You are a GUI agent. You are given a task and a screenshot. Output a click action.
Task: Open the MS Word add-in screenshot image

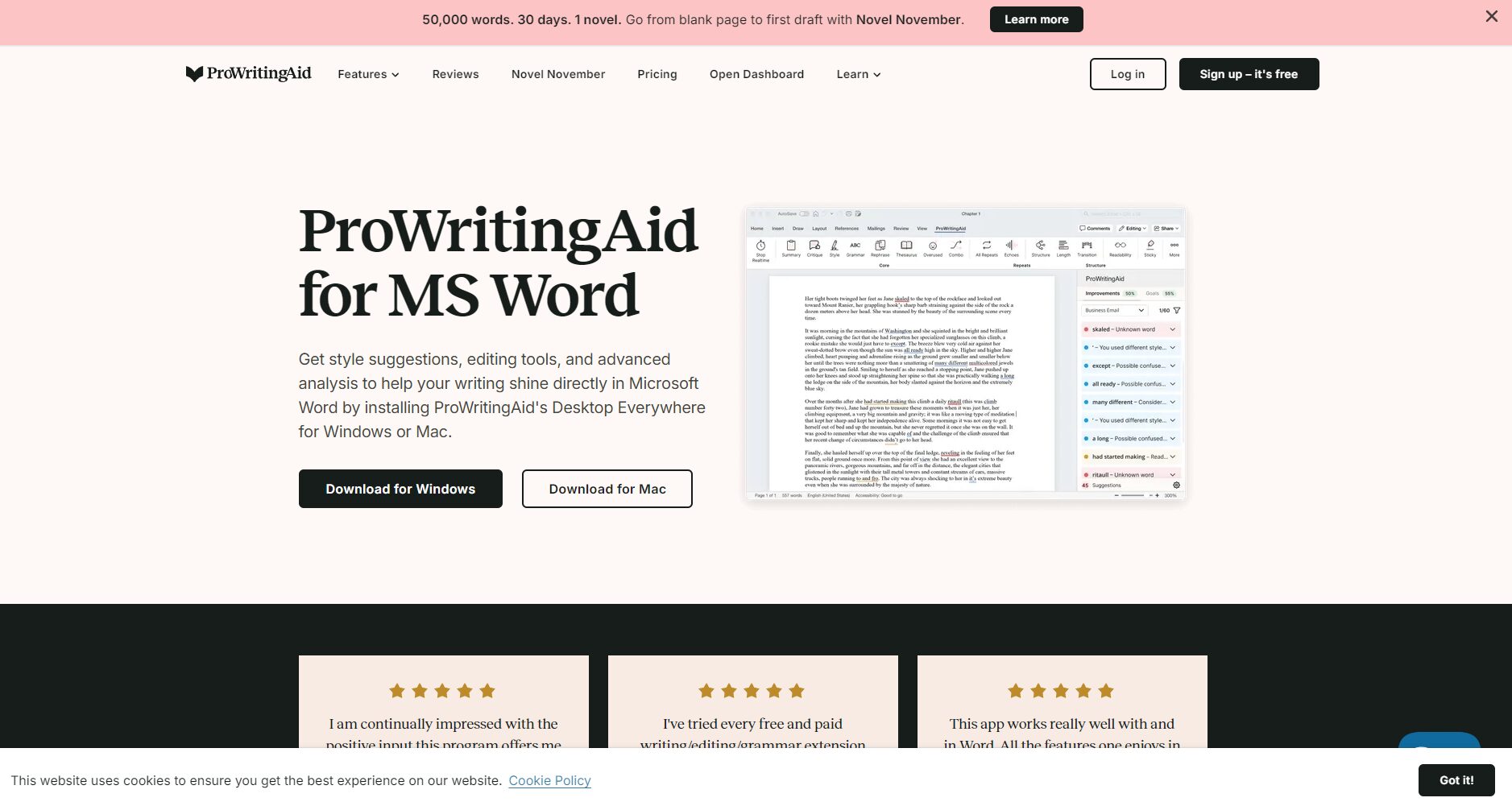[965, 353]
